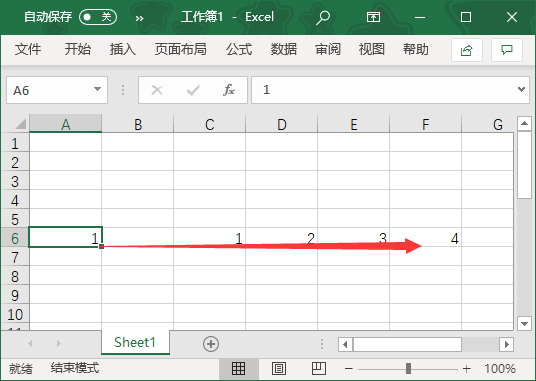Screen dimensions: 536x381
Task: Select cell E6 containing 3
Action: click(353, 237)
